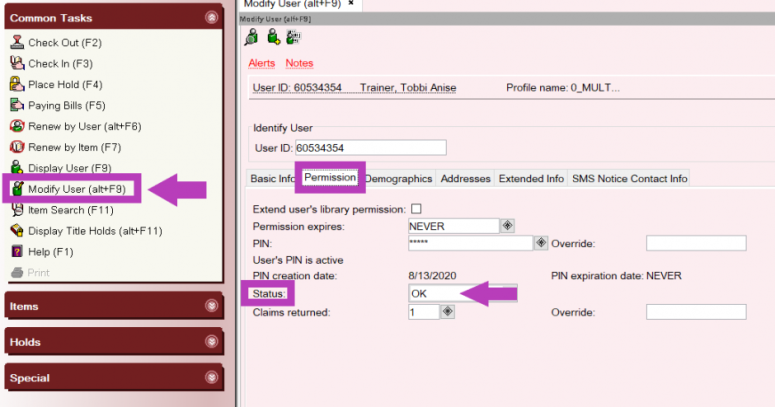Close the Modify User (alt+F9) window tab
This screenshot has width=775, height=407.
pyautogui.click(x=351, y=3)
